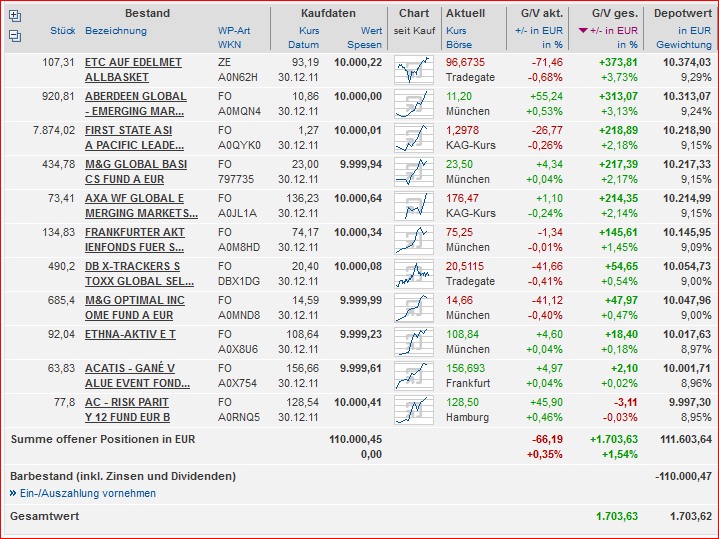The width and height of the screenshot is (719, 539).
Task: Click Ein-/Auszahlung vornehmen link
Action: pyautogui.click(x=88, y=493)
